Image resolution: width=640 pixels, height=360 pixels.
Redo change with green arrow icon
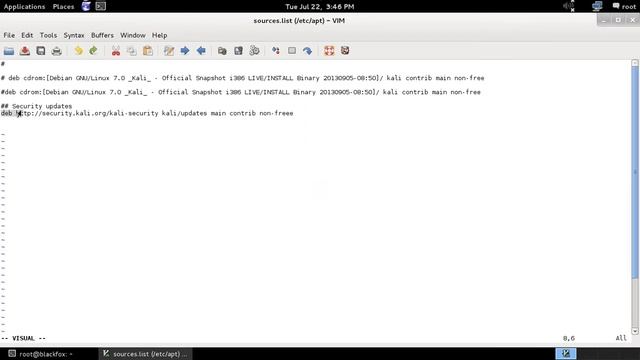tap(93, 51)
